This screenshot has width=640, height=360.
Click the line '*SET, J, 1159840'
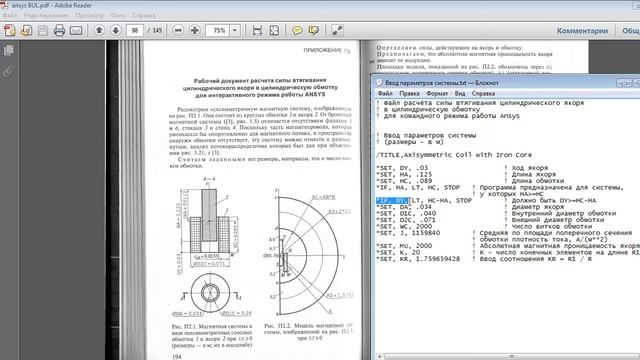tap(408, 233)
